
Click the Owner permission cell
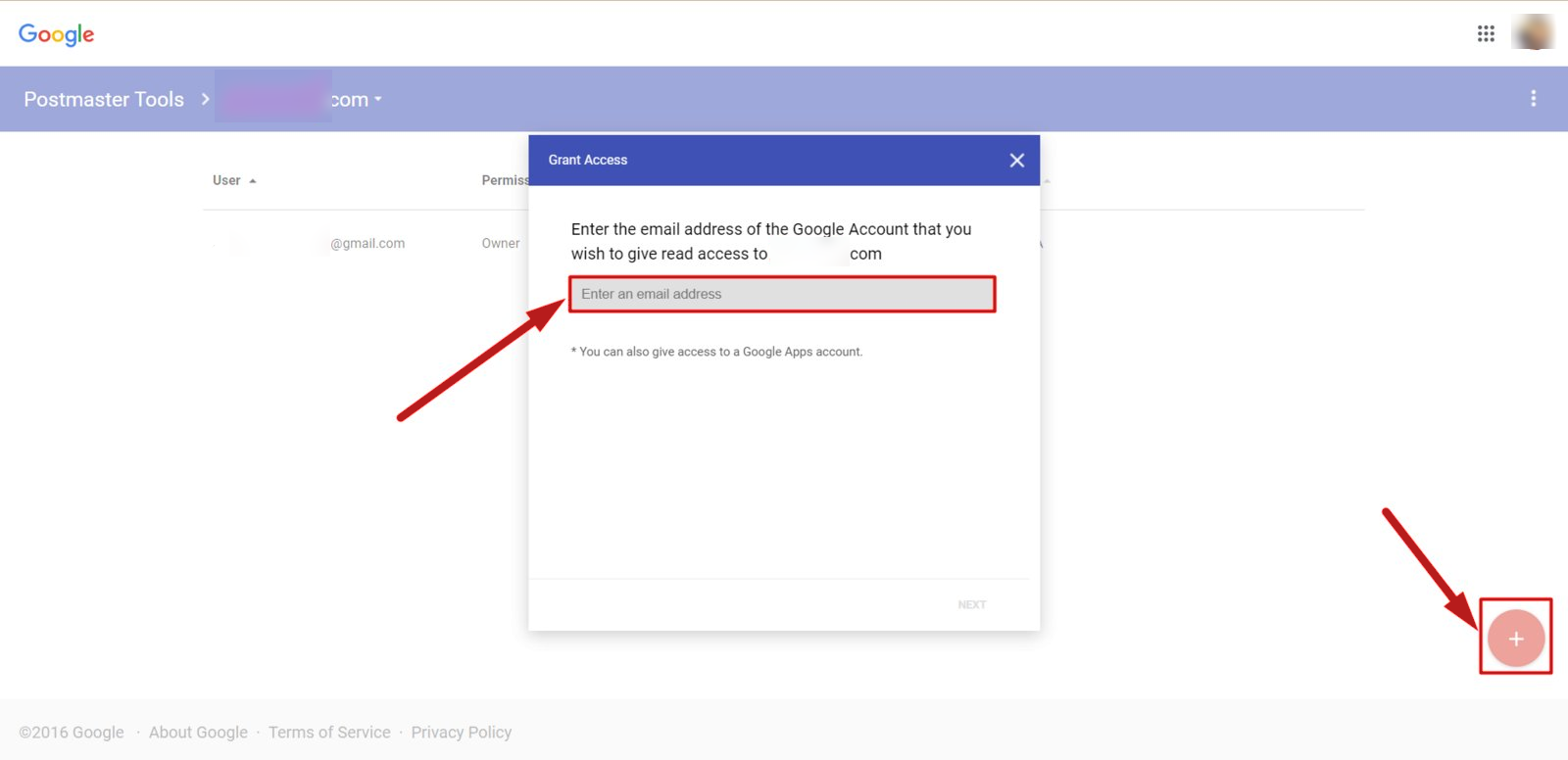point(501,244)
